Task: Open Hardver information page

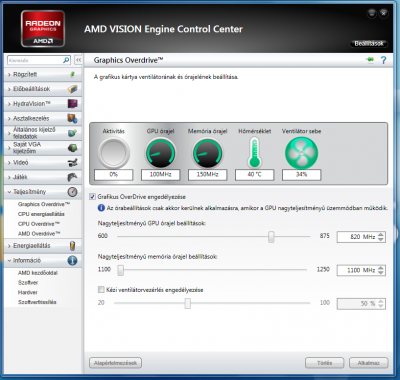Action: pyautogui.click(x=28, y=292)
